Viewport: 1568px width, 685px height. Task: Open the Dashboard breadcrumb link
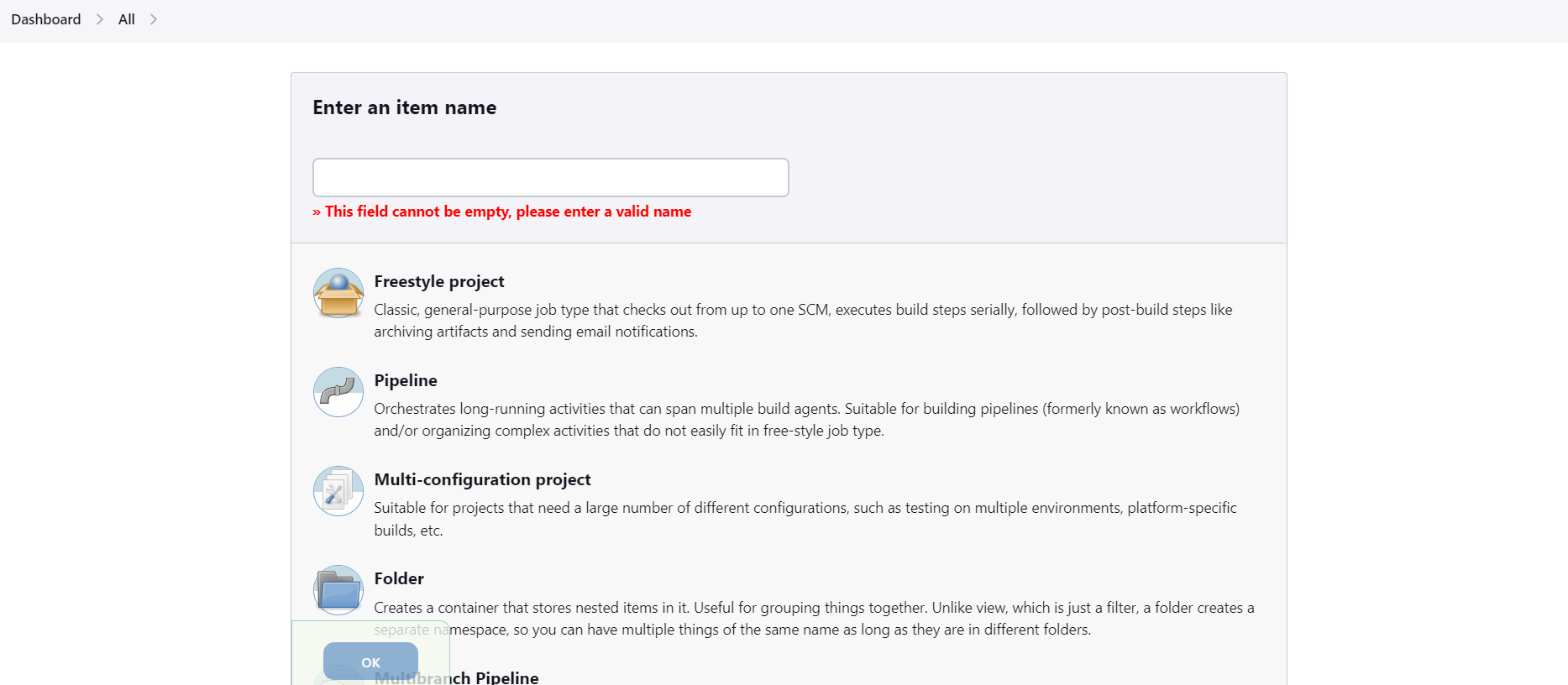coord(46,19)
